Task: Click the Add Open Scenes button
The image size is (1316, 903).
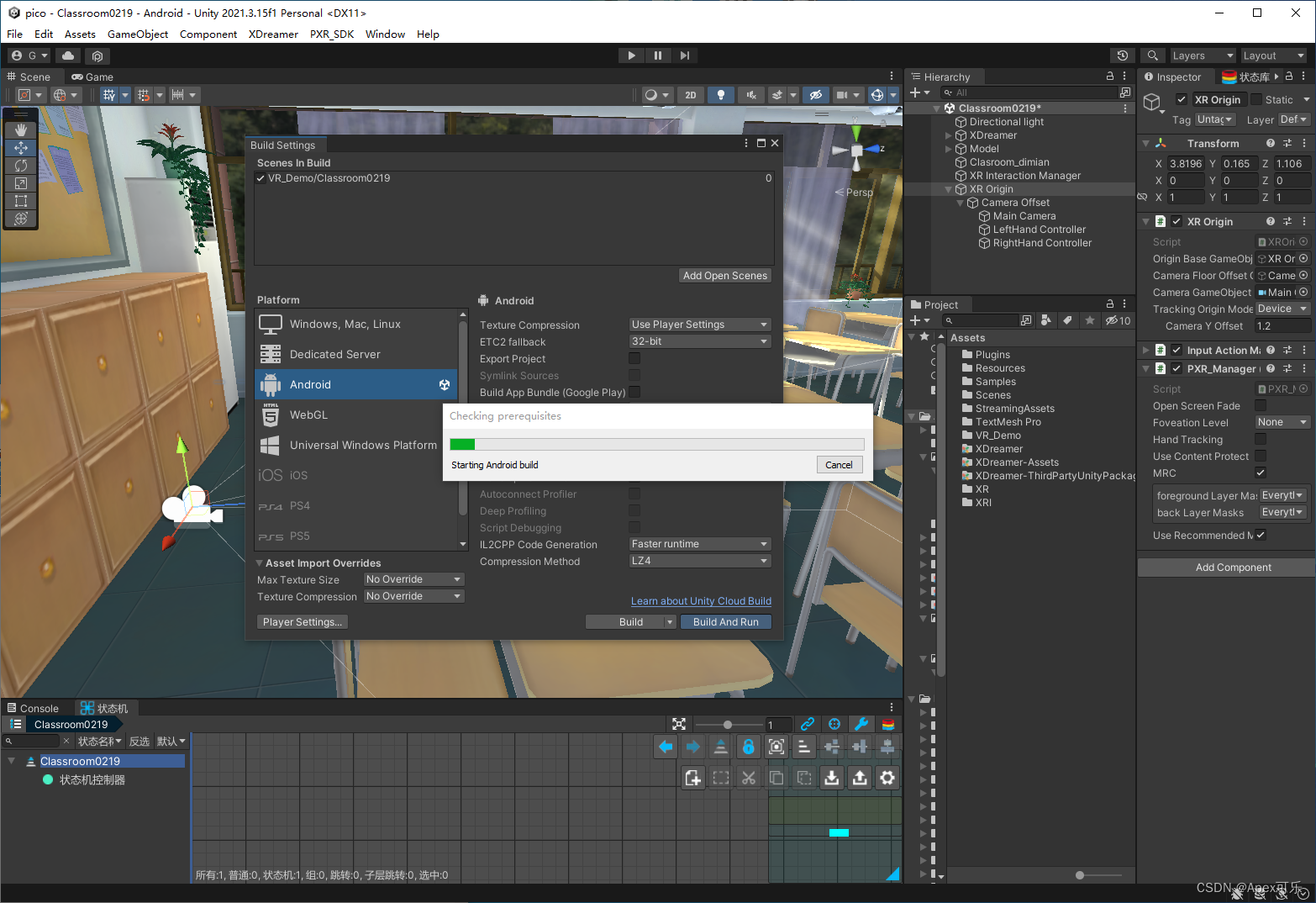Action: point(724,276)
